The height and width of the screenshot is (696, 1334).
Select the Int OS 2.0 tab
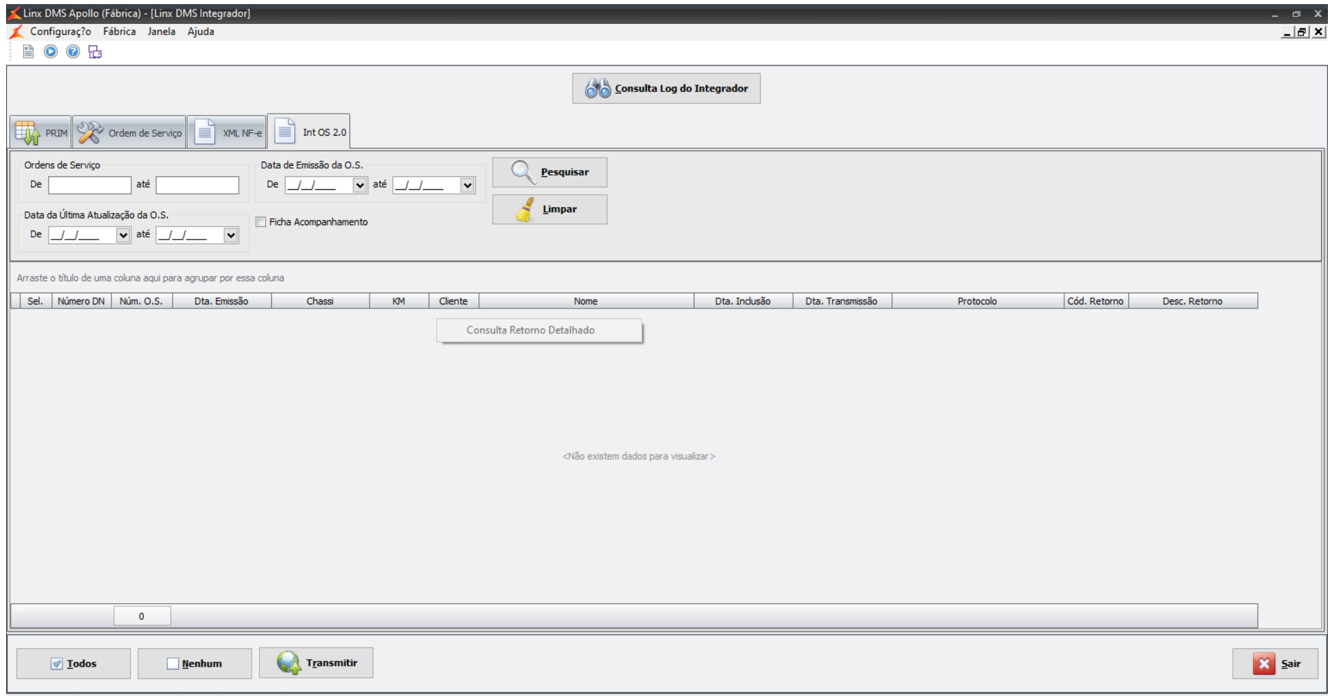[309, 131]
